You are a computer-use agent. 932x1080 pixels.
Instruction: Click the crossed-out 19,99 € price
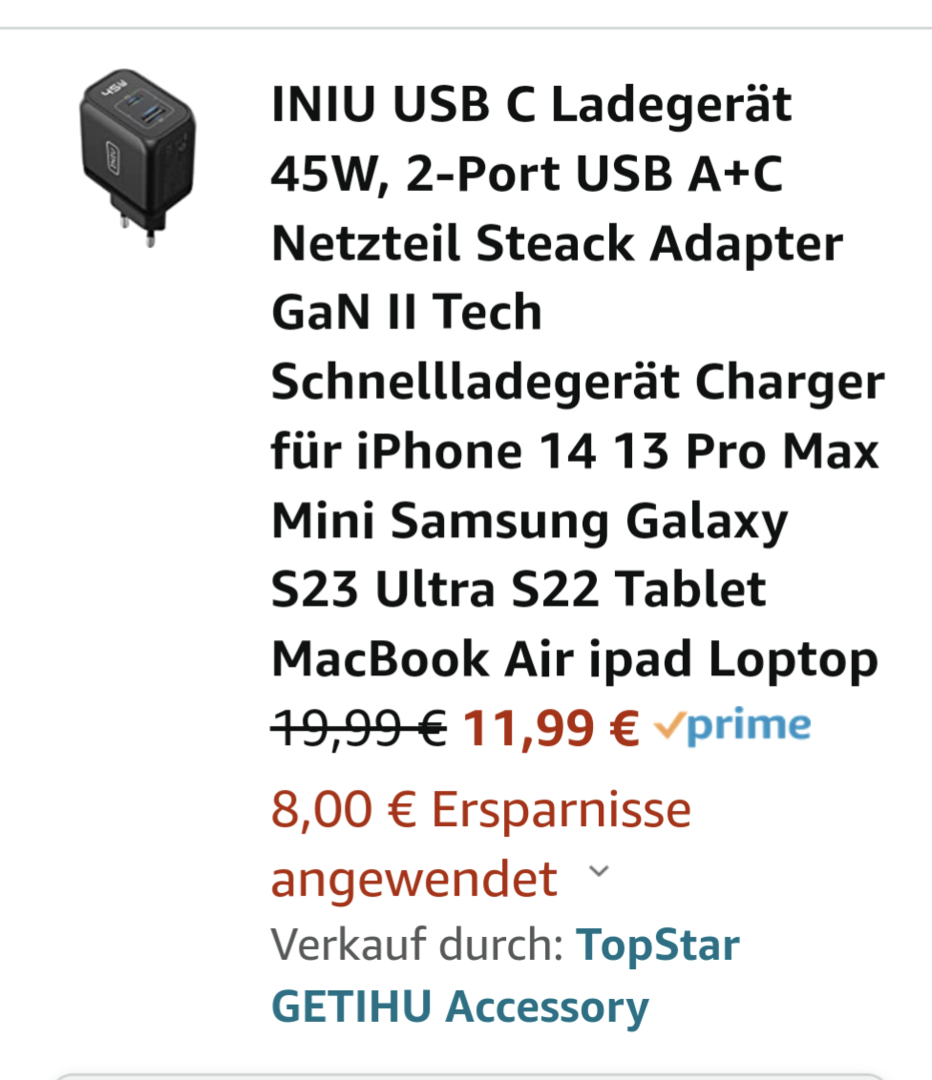pos(359,728)
